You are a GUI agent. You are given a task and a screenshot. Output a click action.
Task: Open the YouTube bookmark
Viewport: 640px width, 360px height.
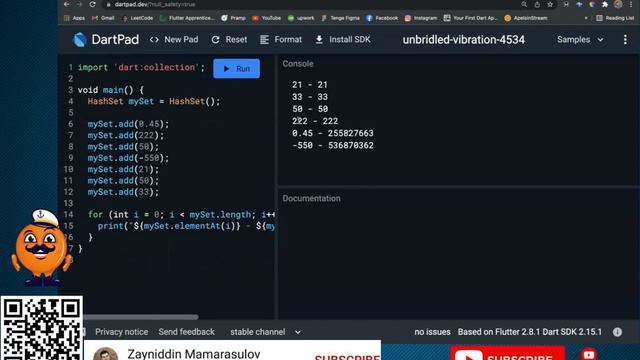tap(267, 18)
